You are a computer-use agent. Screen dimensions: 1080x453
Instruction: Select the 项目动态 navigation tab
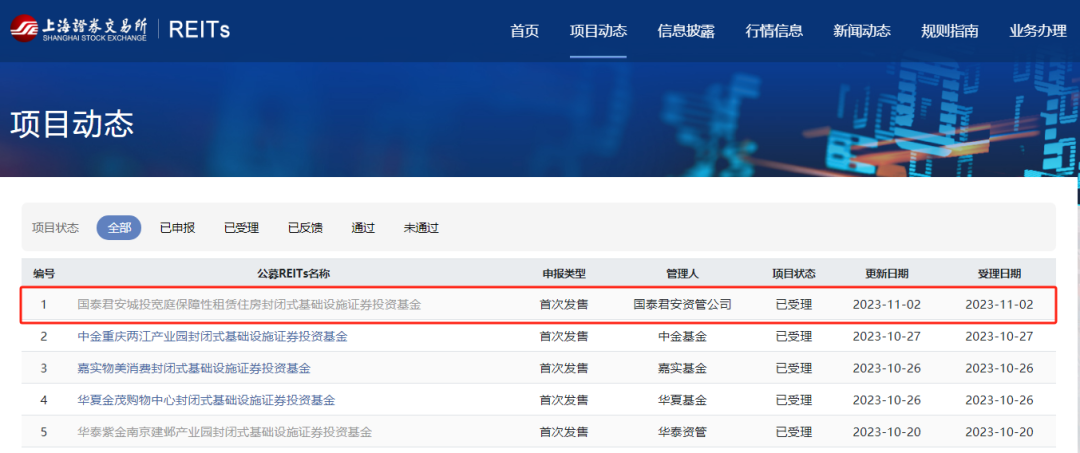598,31
